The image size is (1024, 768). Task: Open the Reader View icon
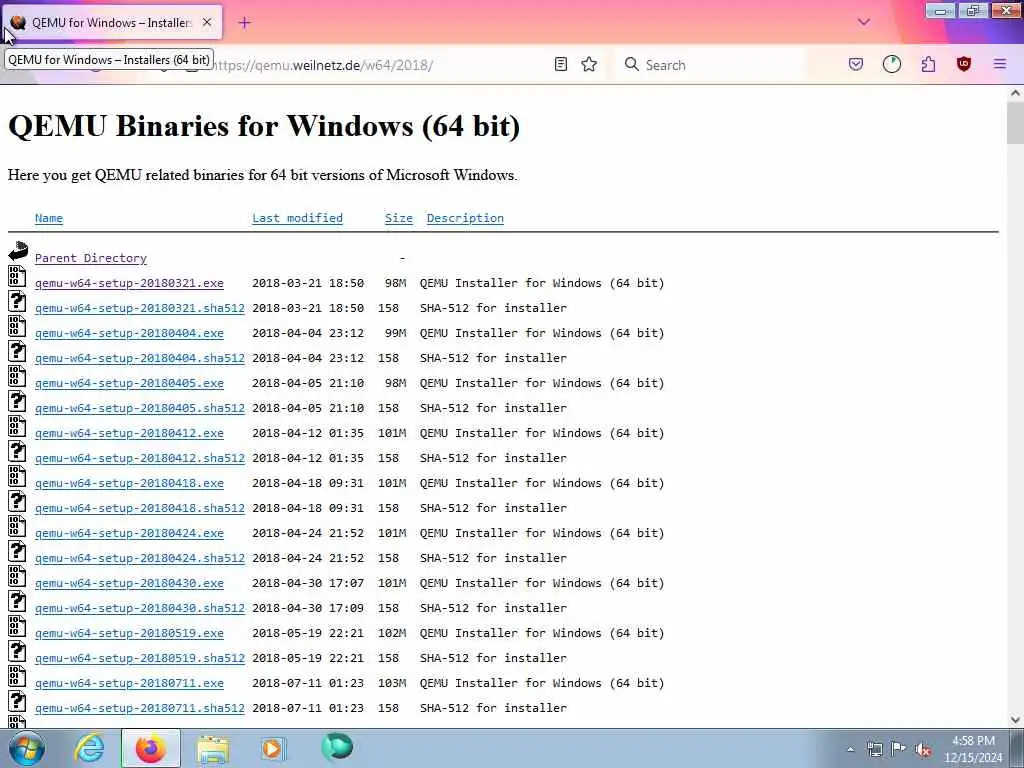click(x=560, y=64)
